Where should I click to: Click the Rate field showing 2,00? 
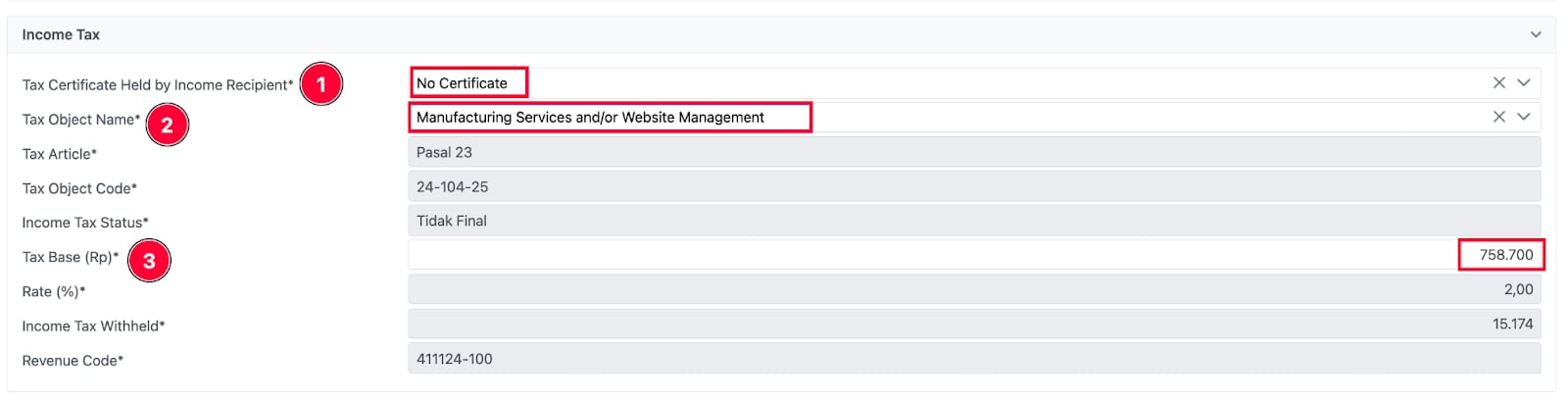973,289
